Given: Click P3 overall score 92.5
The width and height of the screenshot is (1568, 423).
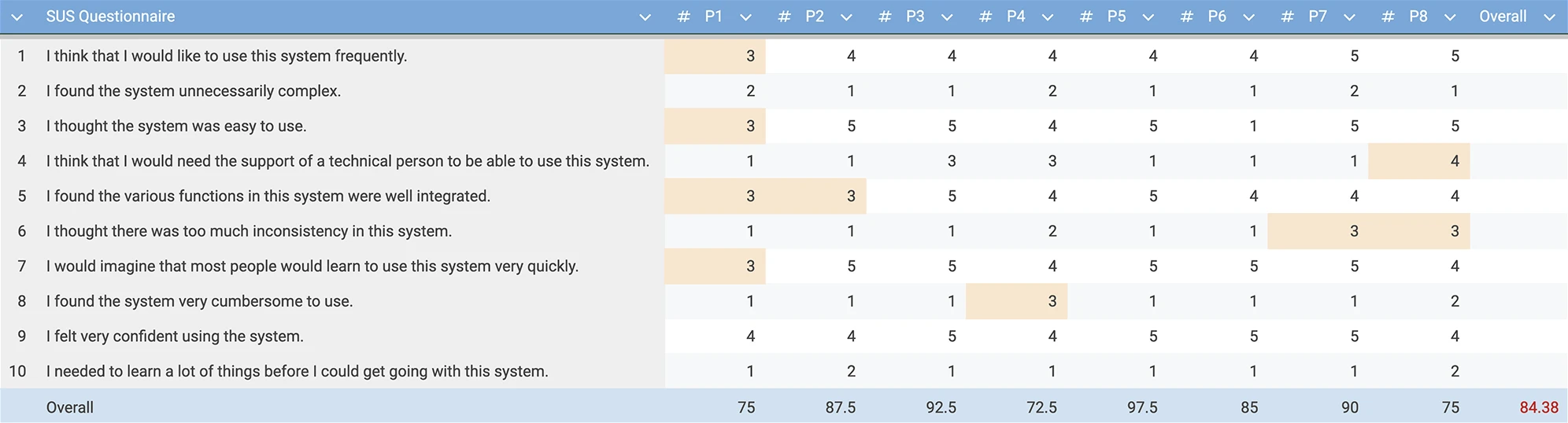Looking at the screenshot, I should pyautogui.click(x=941, y=407).
